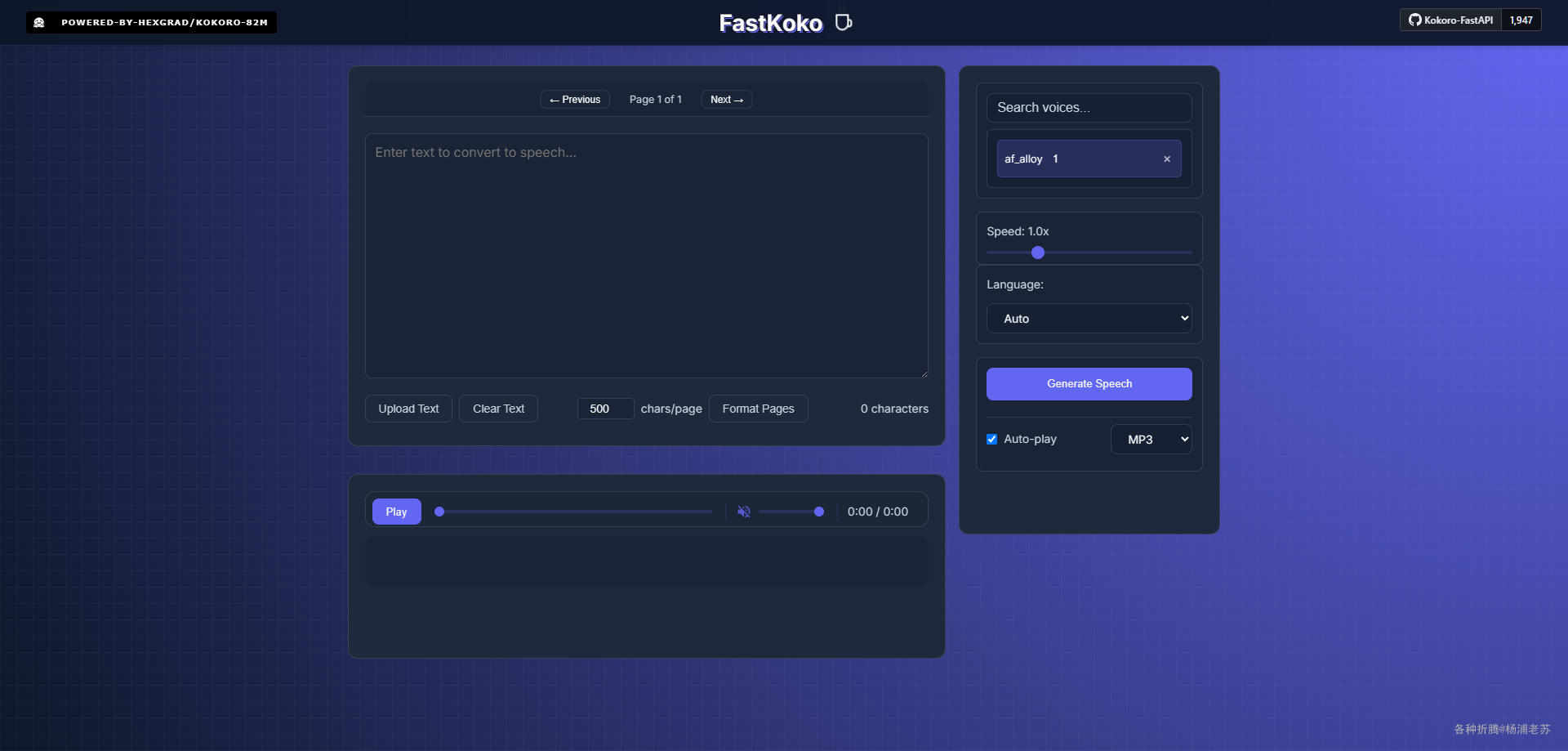Click the af_alloy voice weight value

click(x=1056, y=159)
